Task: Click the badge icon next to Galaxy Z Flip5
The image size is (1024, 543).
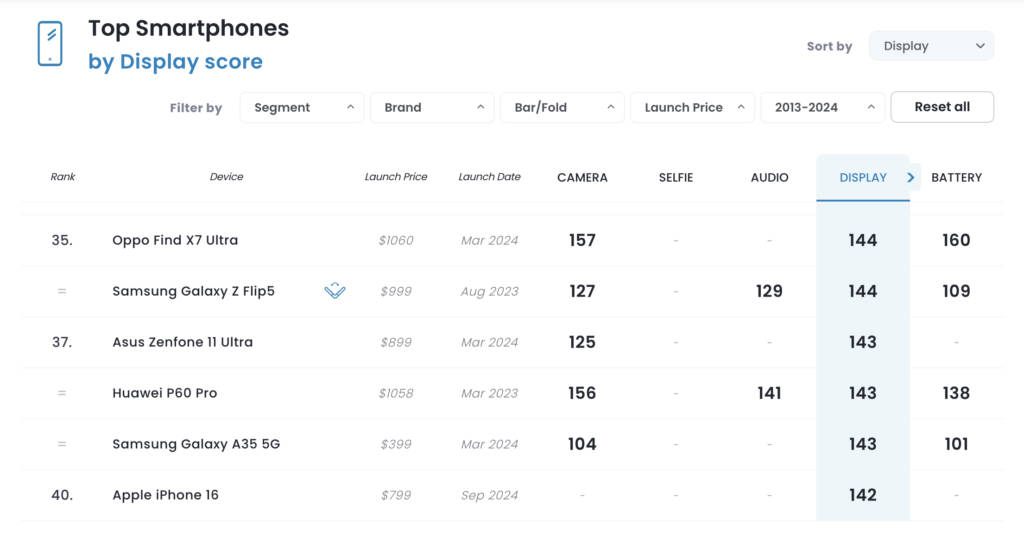Action: click(x=335, y=291)
